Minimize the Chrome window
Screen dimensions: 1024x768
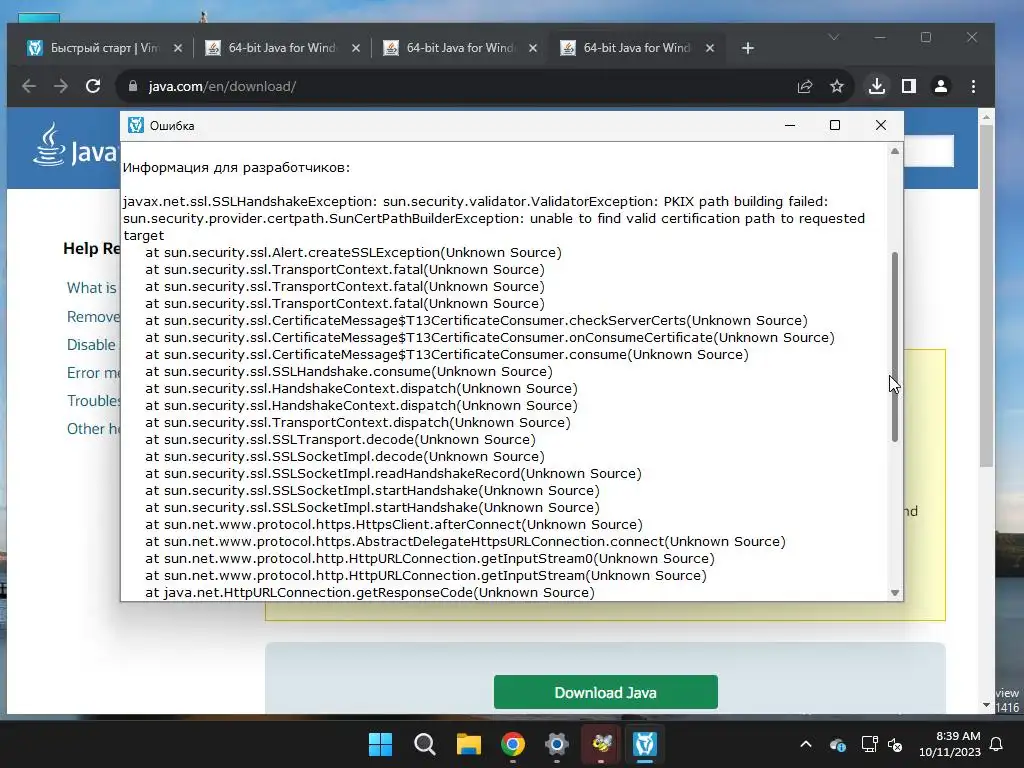pos(880,37)
